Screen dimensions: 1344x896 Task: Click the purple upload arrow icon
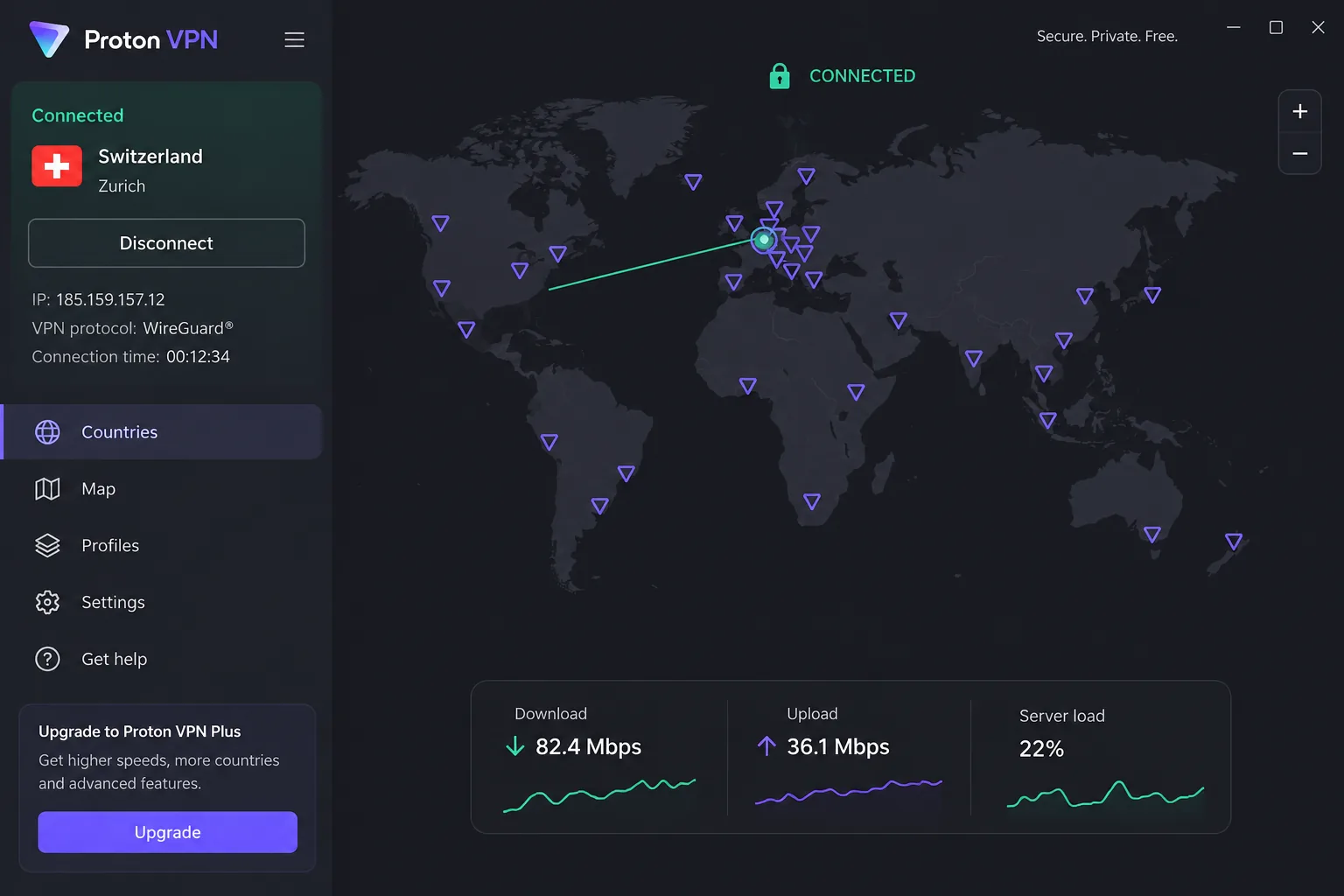click(x=766, y=746)
